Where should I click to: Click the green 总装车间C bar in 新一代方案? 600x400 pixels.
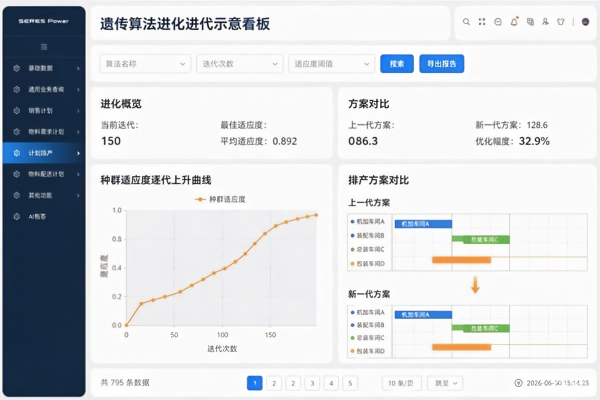click(481, 328)
